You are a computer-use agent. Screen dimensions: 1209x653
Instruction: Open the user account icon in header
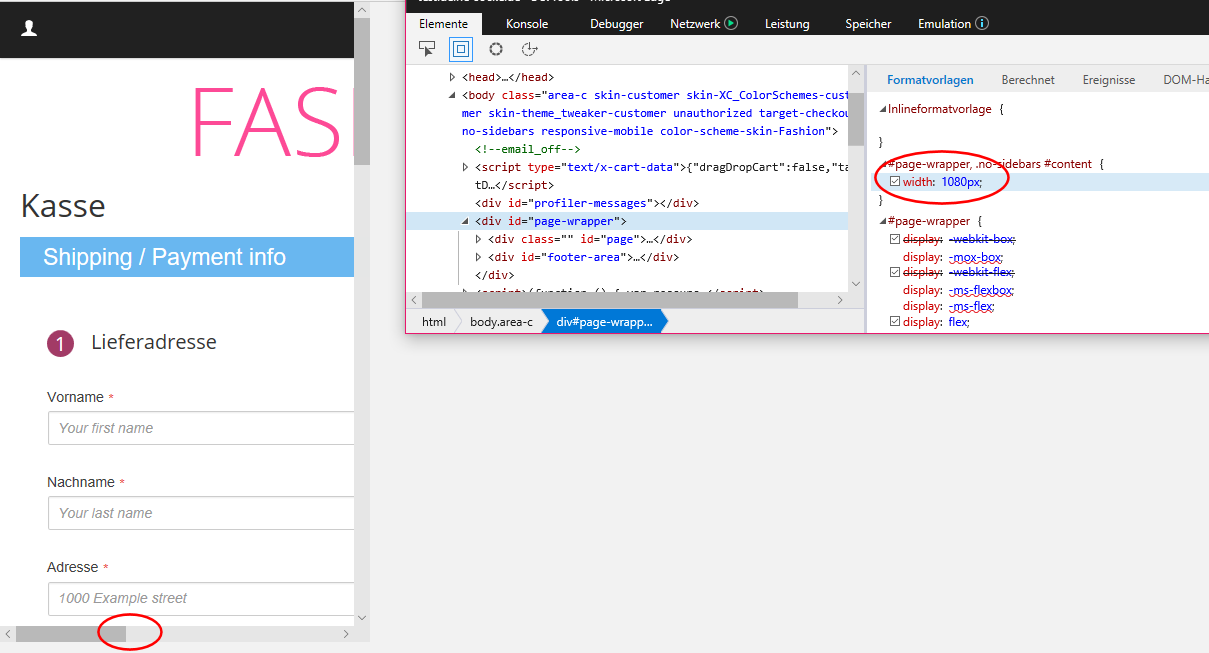click(x=29, y=29)
